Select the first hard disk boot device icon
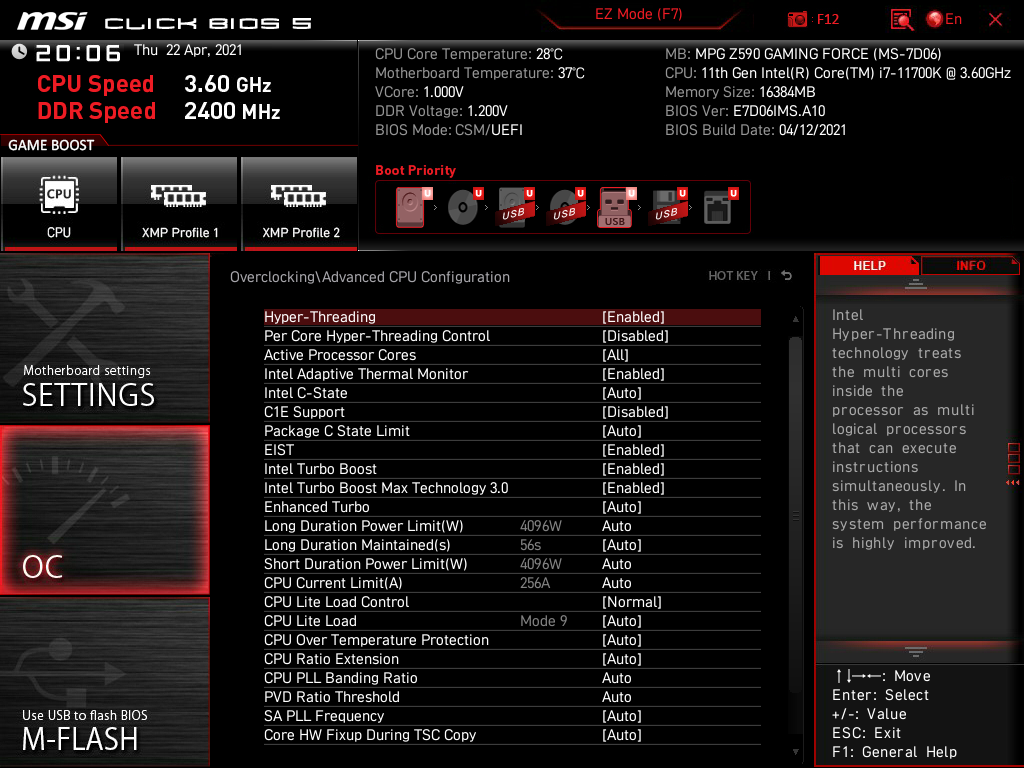Viewport: 1024px width, 768px height. [x=413, y=207]
